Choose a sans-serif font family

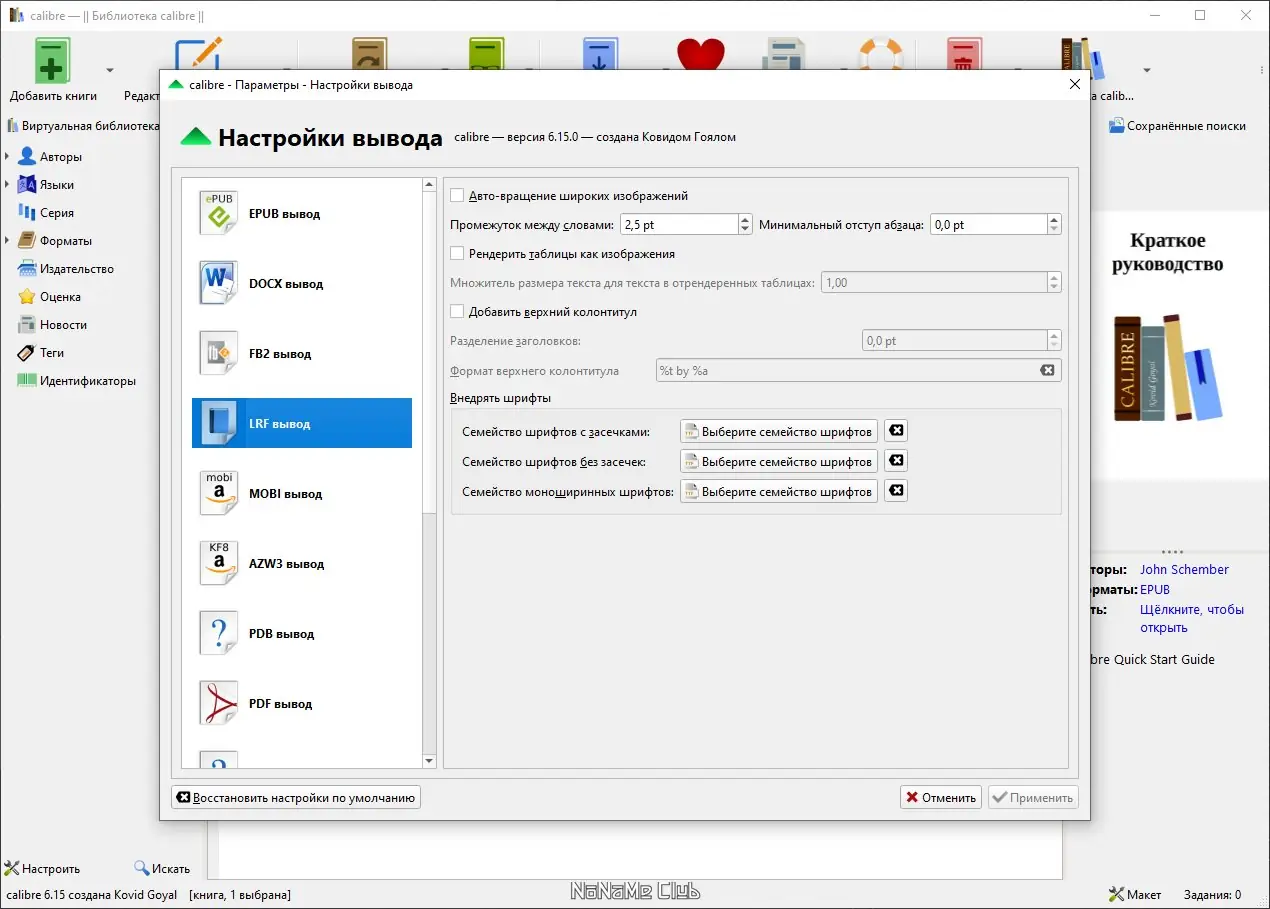779,461
